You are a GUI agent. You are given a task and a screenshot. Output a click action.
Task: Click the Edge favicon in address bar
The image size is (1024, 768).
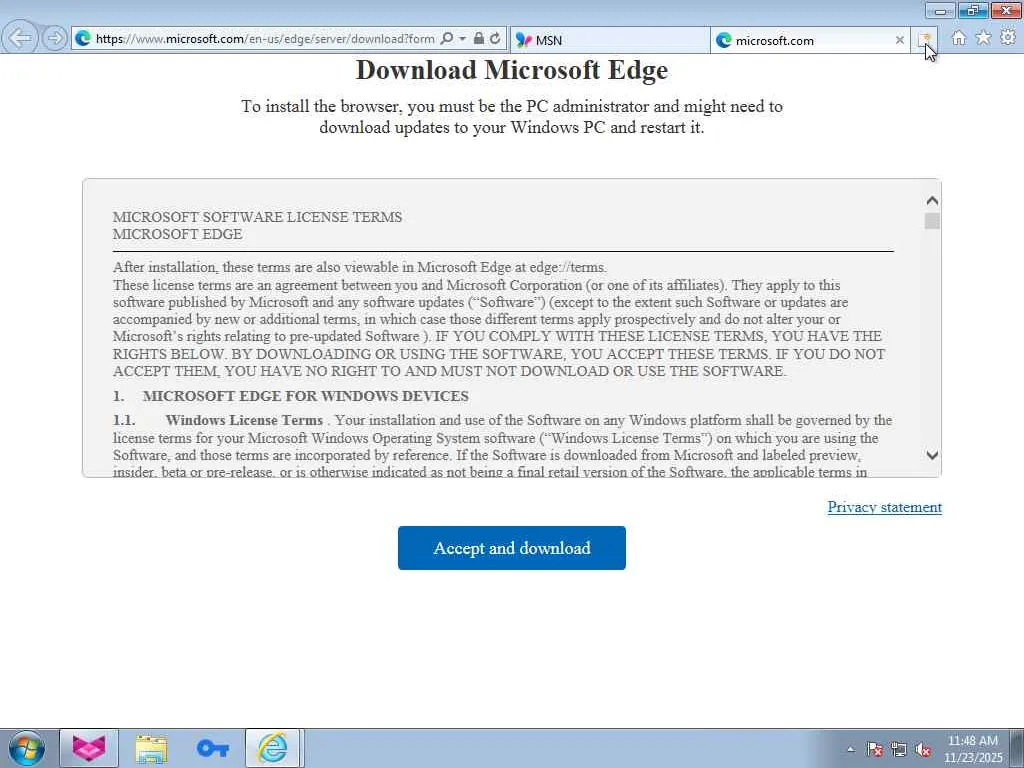pyautogui.click(x=83, y=39)
